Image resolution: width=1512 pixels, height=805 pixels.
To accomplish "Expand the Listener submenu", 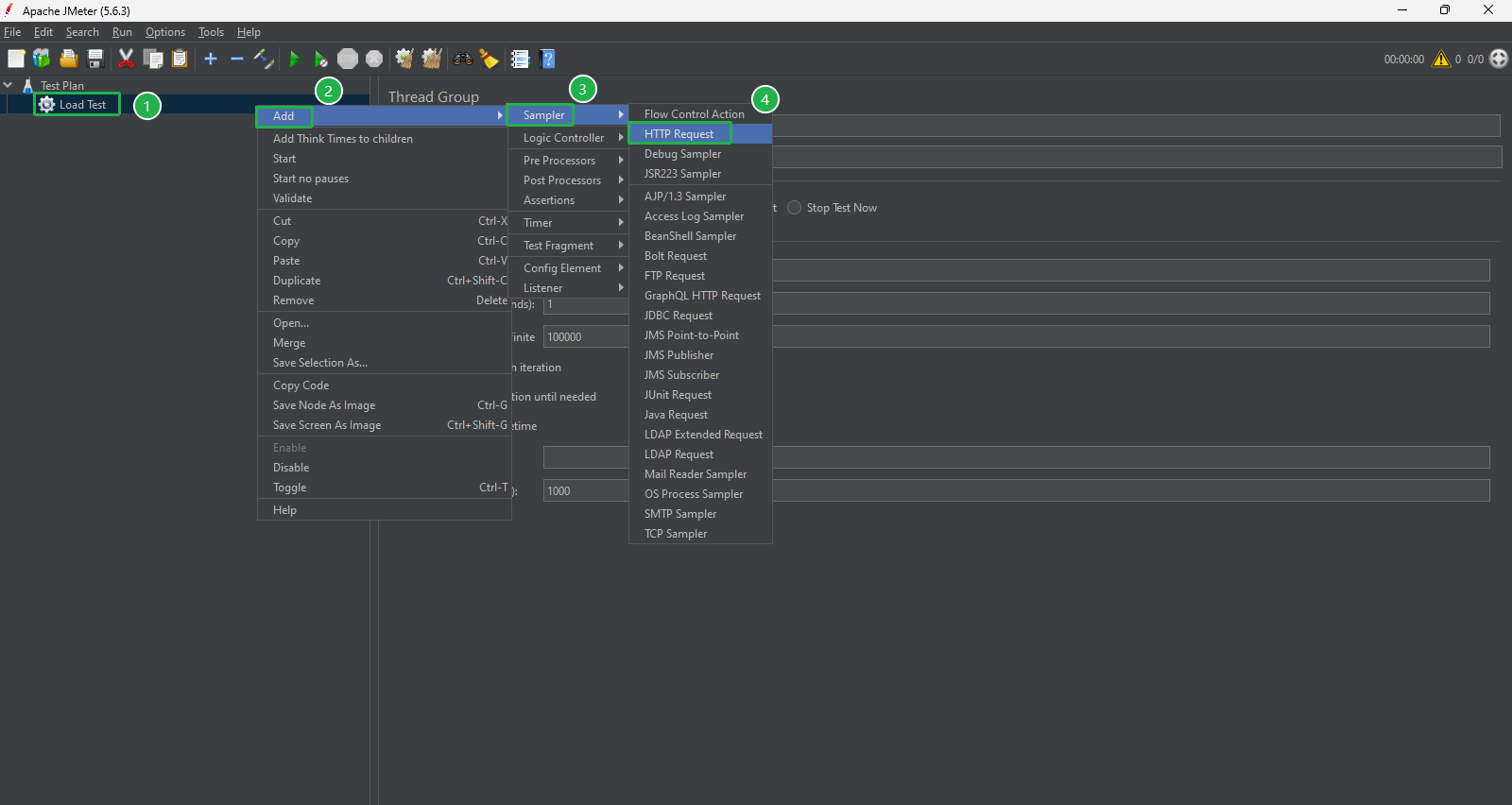I will coord(569,288).
